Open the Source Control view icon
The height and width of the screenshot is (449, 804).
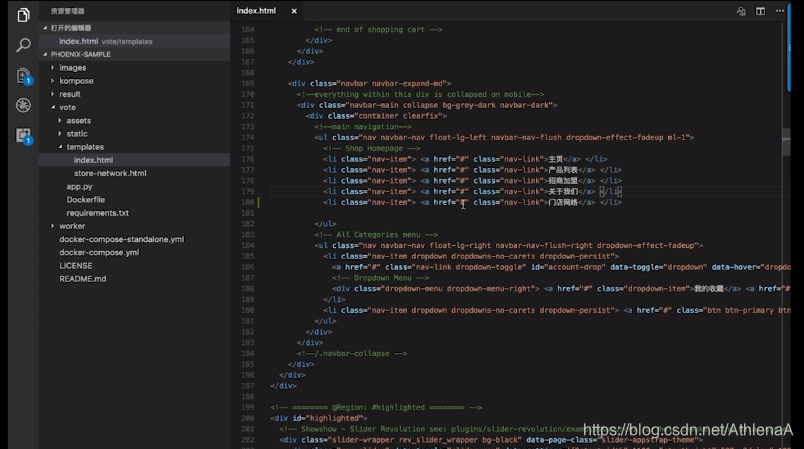click(x=23, y=76)
